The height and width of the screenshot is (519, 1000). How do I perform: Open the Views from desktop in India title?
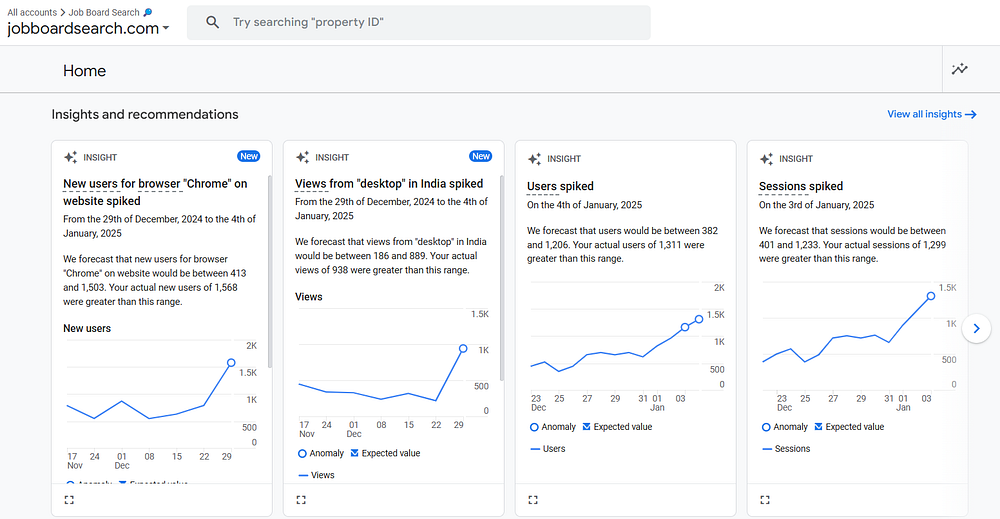389,184
